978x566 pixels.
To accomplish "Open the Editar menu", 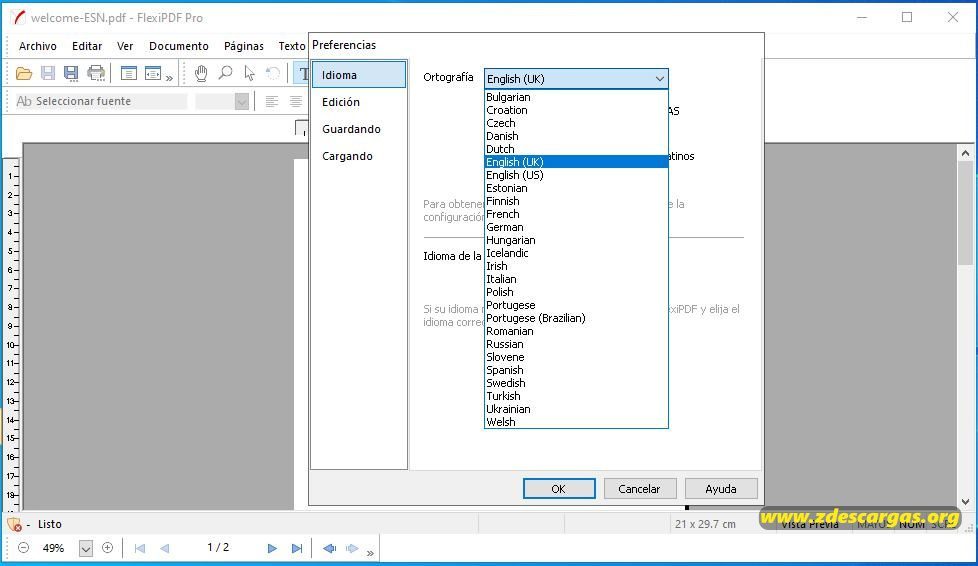I will point(87,46).
